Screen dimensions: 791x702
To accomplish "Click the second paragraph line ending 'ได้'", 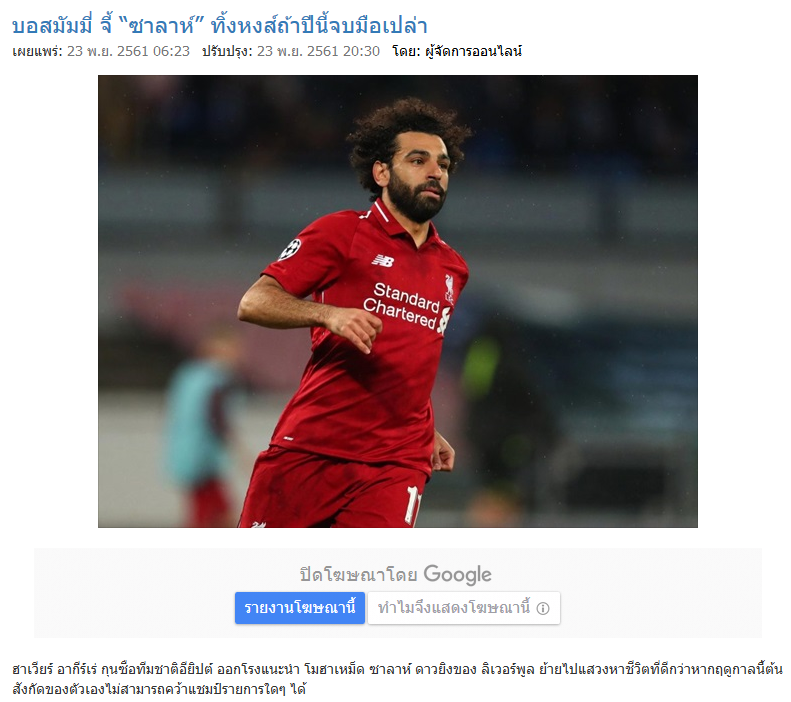I will click(159, 689).
